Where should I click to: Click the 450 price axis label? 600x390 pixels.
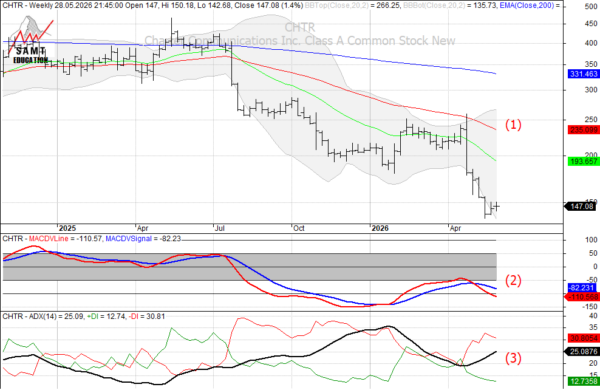coord(591,24)
